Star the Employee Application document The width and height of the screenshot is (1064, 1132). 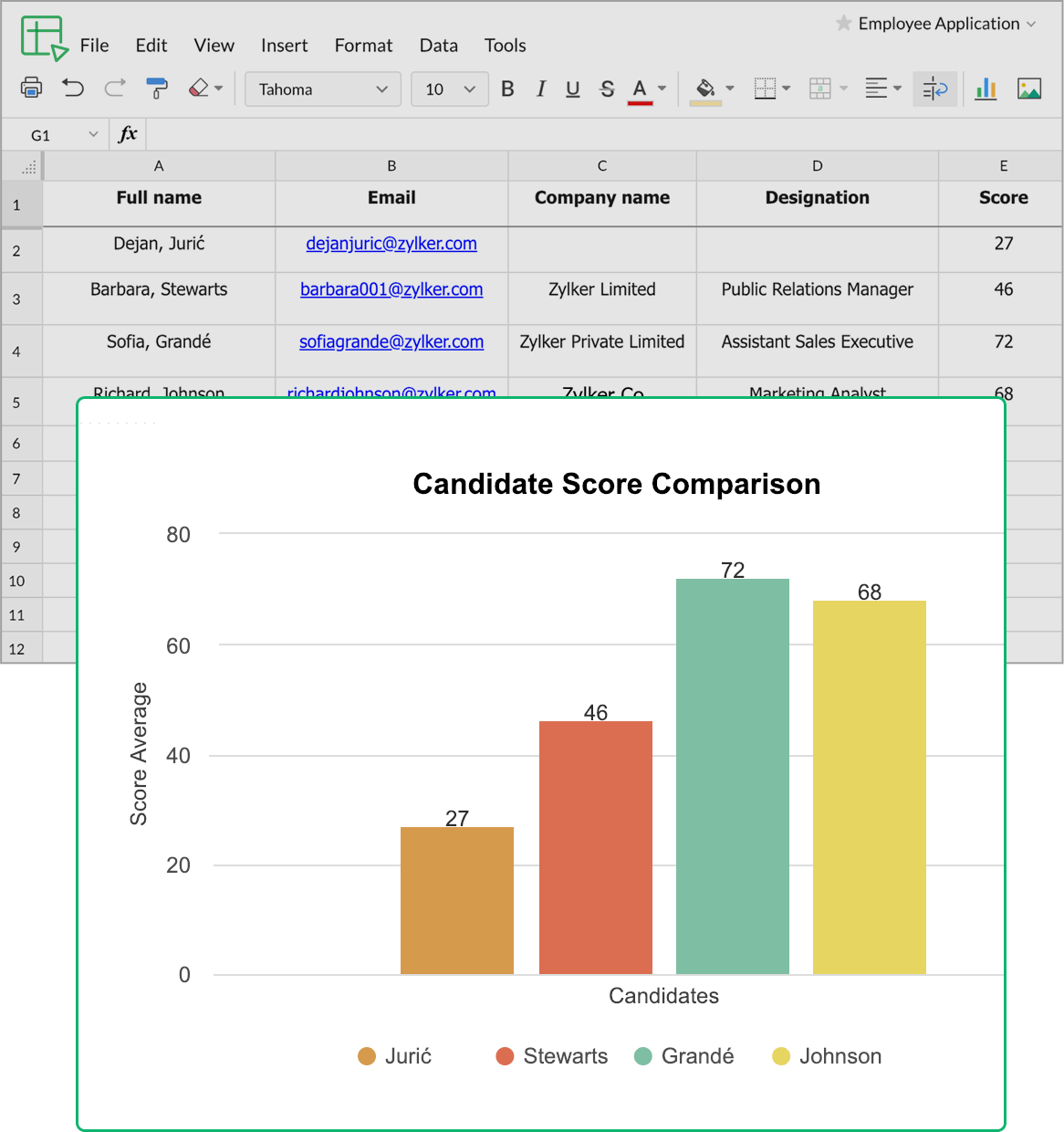tap(843, 24)
